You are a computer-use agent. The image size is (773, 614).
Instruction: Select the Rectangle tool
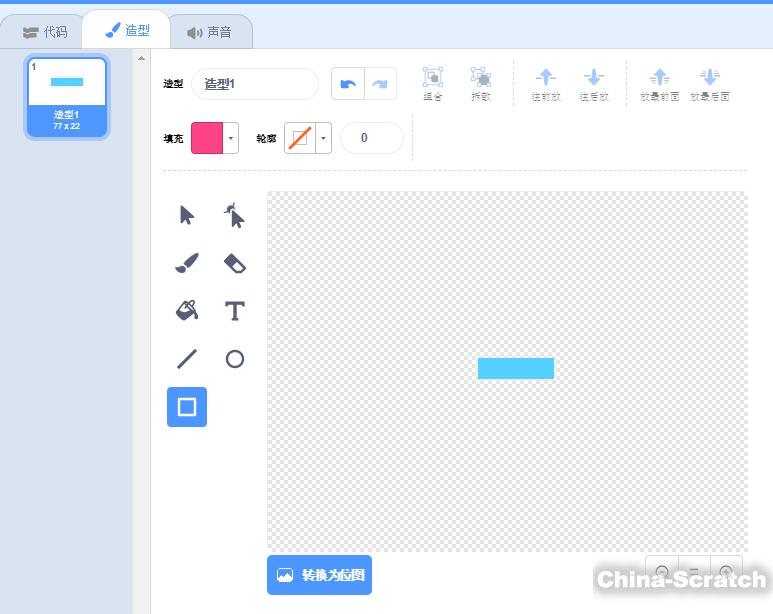187,407
